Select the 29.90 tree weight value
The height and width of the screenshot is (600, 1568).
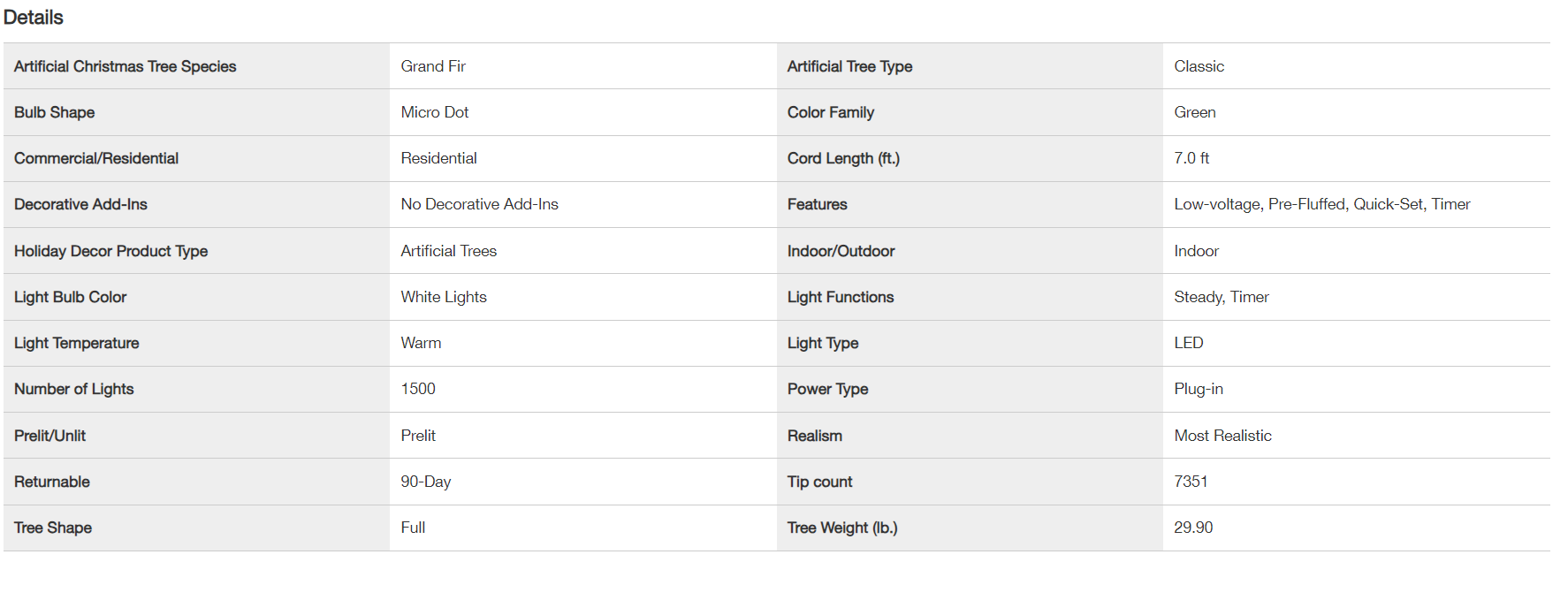(1192, 528)
